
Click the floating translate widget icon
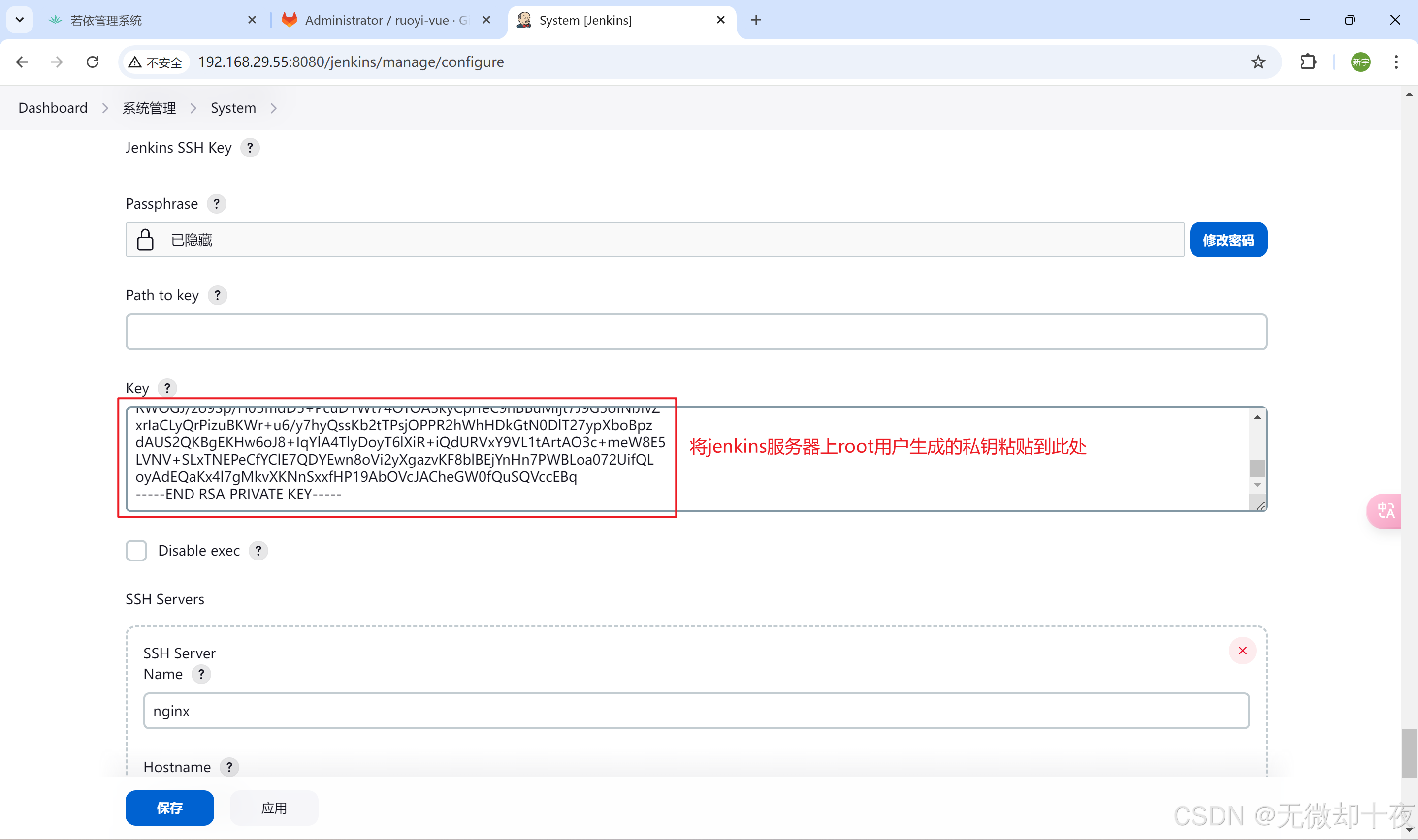[1385, 511]
